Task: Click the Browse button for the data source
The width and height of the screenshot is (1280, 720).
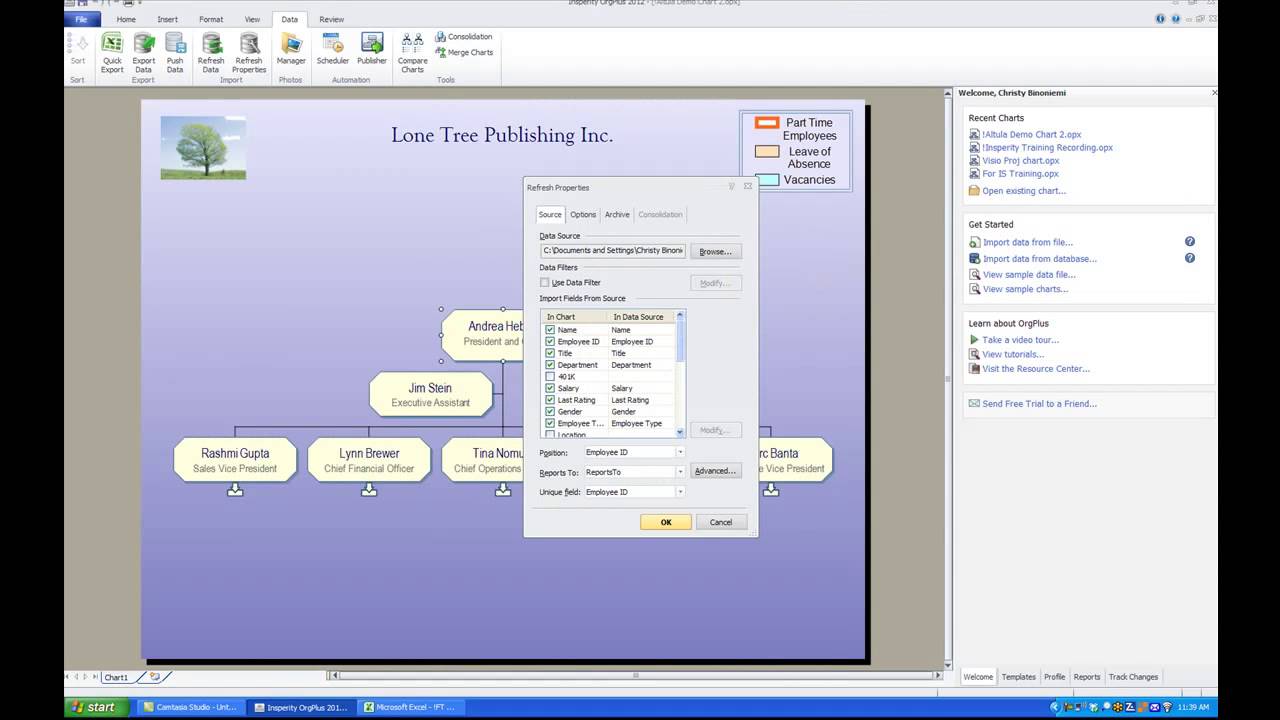Action: [x=715, y=251]
